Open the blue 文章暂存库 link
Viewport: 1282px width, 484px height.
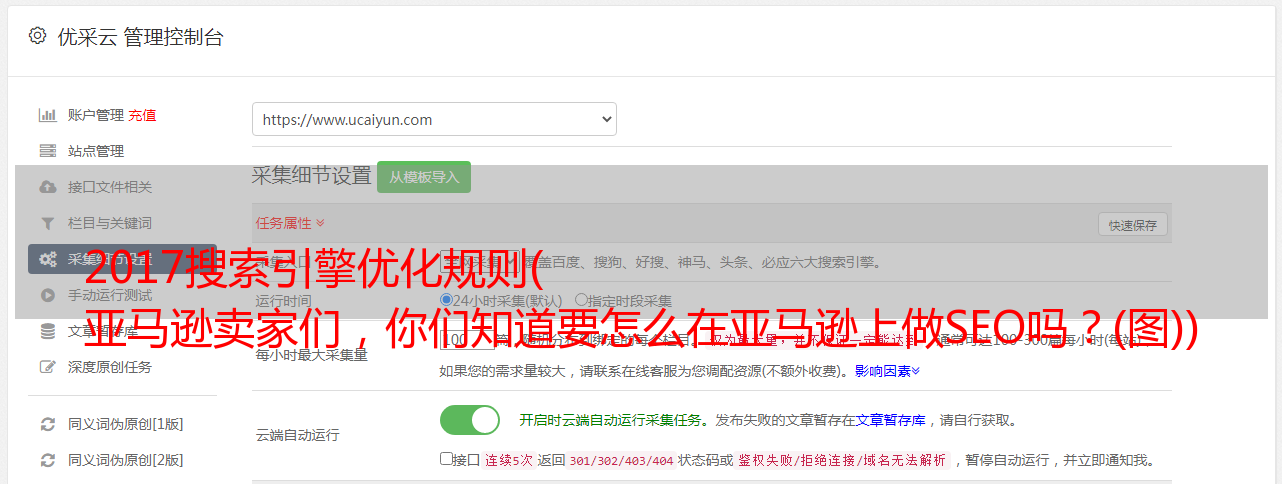(890, 420)
